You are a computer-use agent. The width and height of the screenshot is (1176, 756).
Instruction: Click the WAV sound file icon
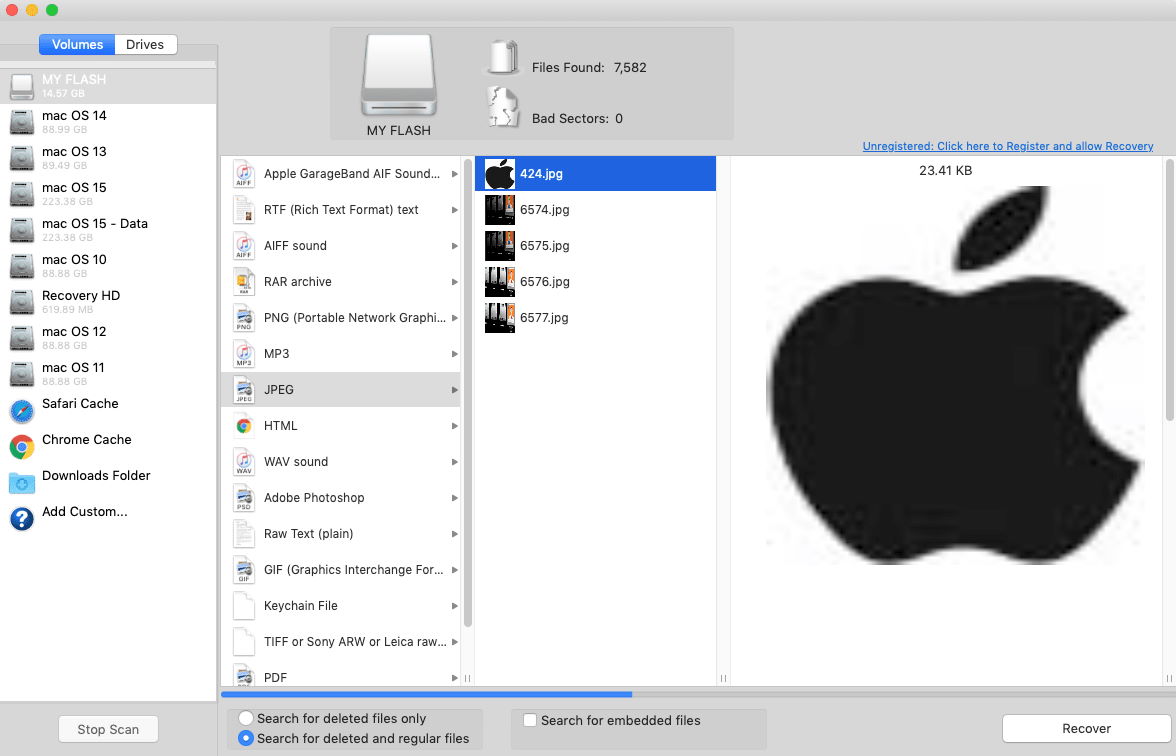[244, 462]
